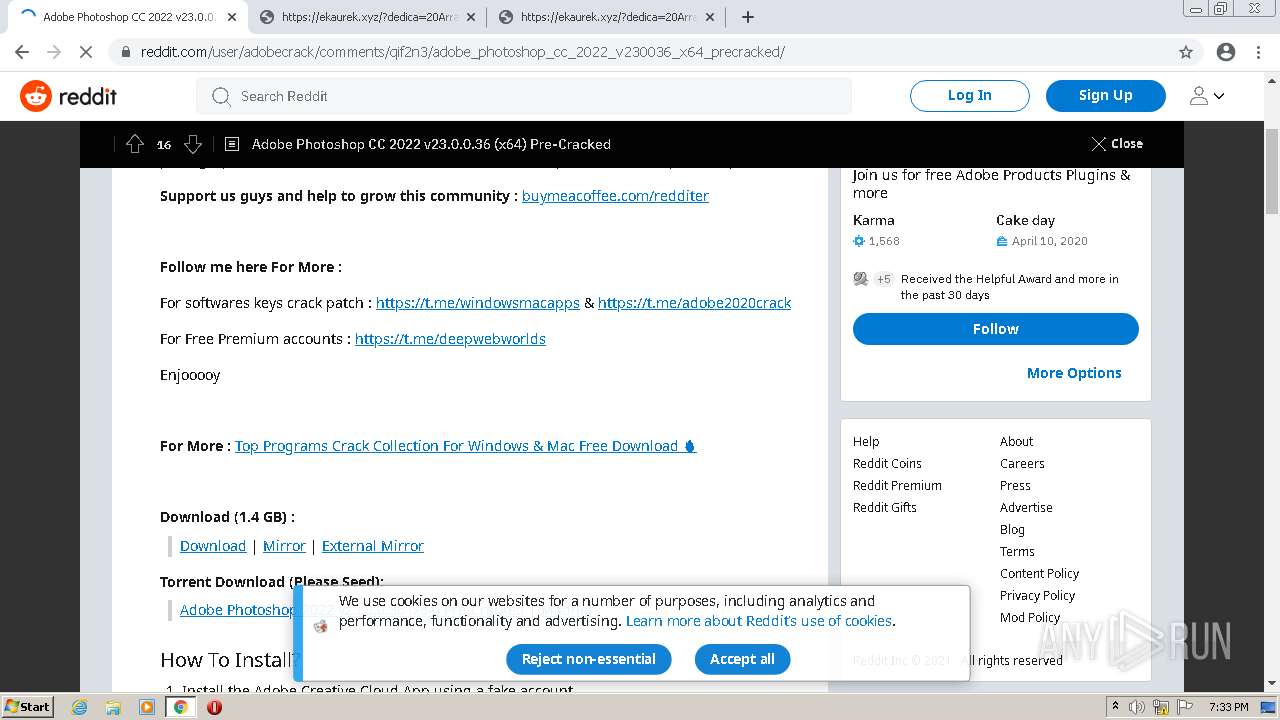The height and width of the screenshot is (720, 1280).
Task: Open the Advertise footer link
Action: pos(1026,507)
